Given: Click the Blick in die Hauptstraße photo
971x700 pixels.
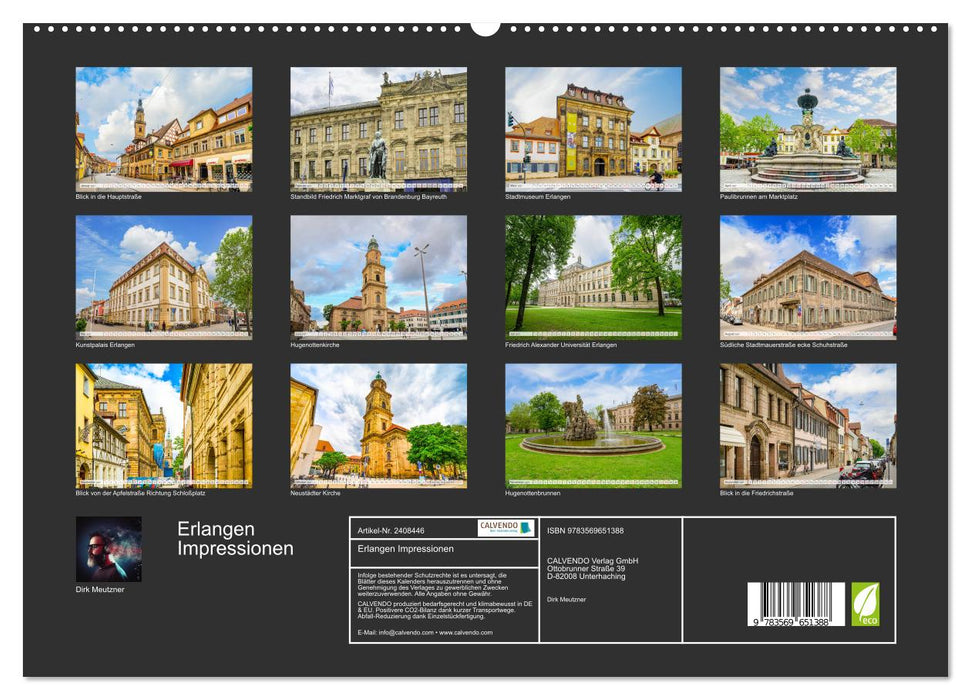Looking at the screenshot, I should [x=163, y=129].
